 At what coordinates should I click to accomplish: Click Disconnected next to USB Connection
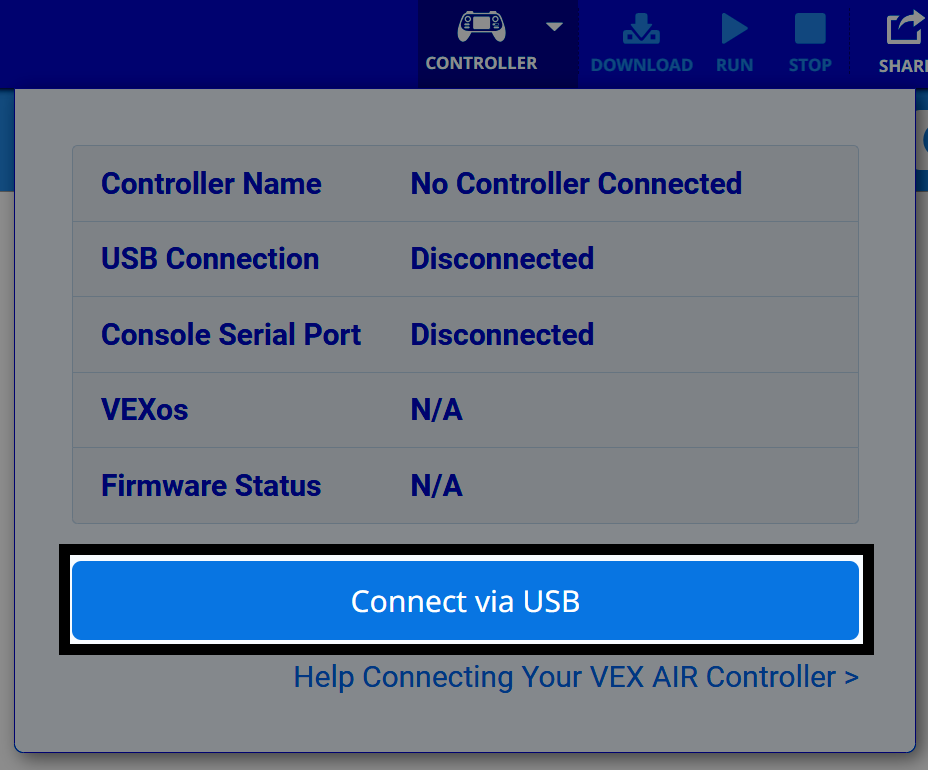(x=502, y=259)
